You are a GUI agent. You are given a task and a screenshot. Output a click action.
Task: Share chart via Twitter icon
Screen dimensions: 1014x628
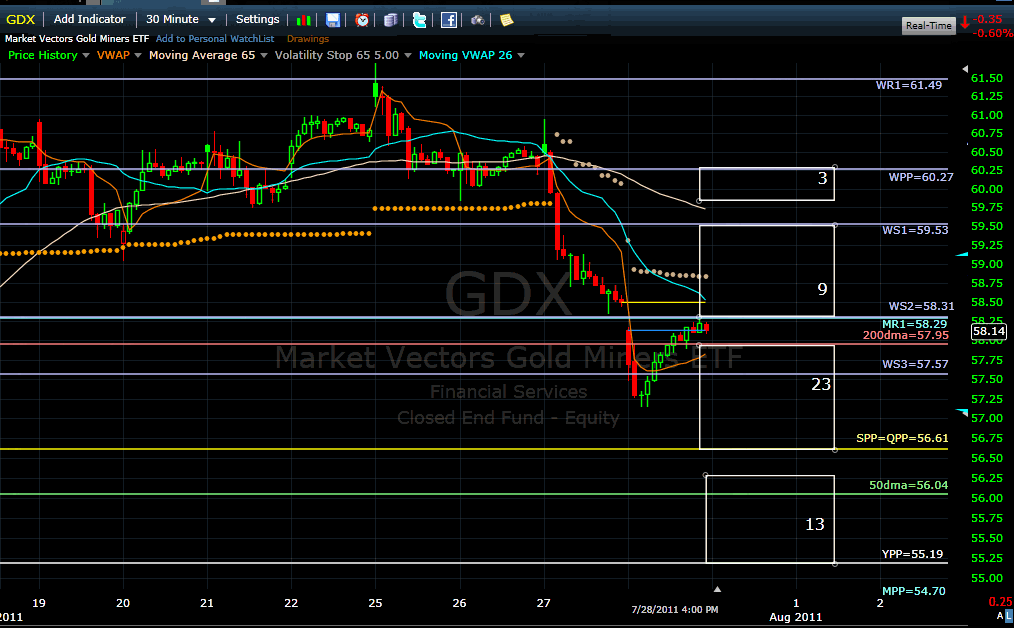(x=419, y=20)
